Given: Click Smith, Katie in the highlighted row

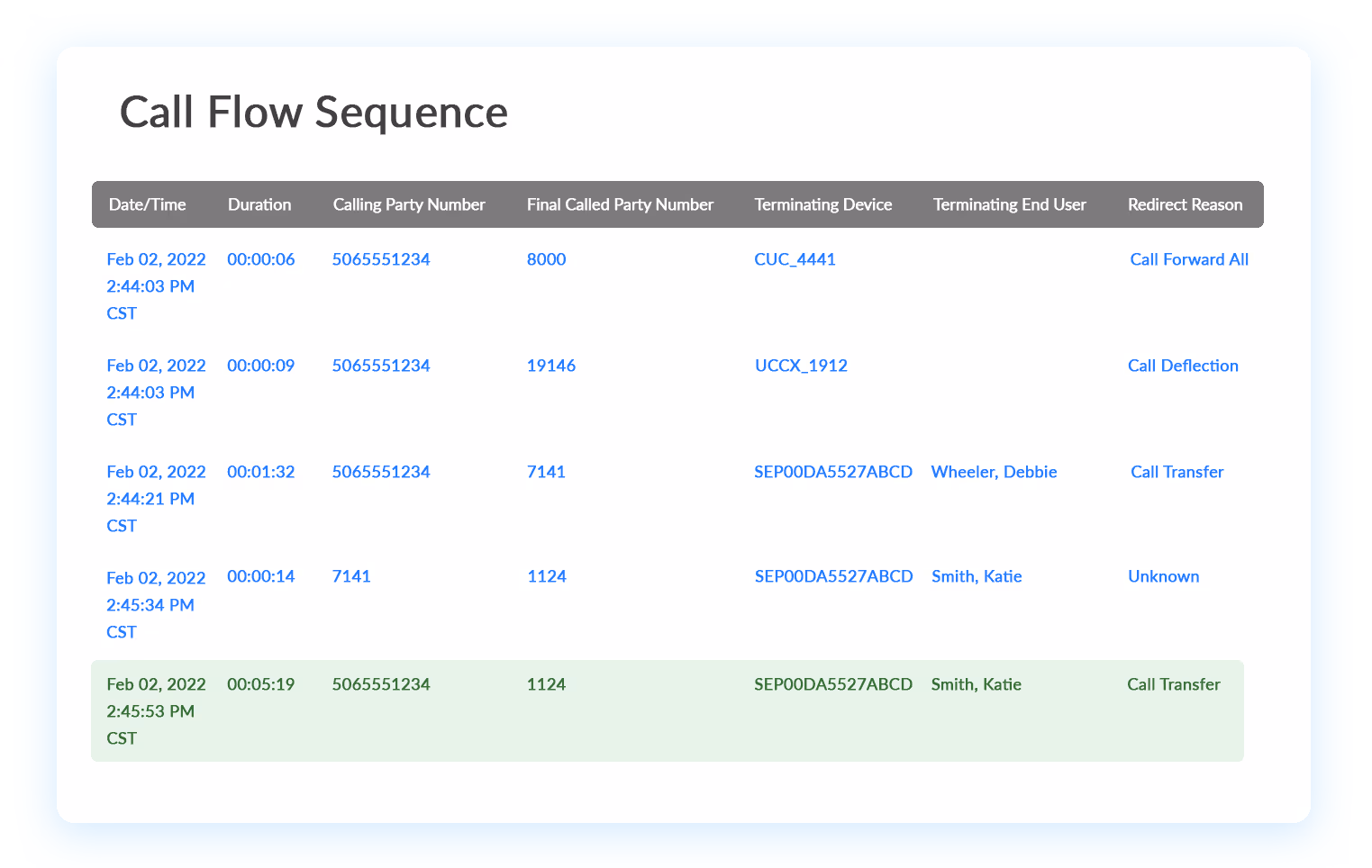Looking at the screenshot, I should tap(976, 684).
